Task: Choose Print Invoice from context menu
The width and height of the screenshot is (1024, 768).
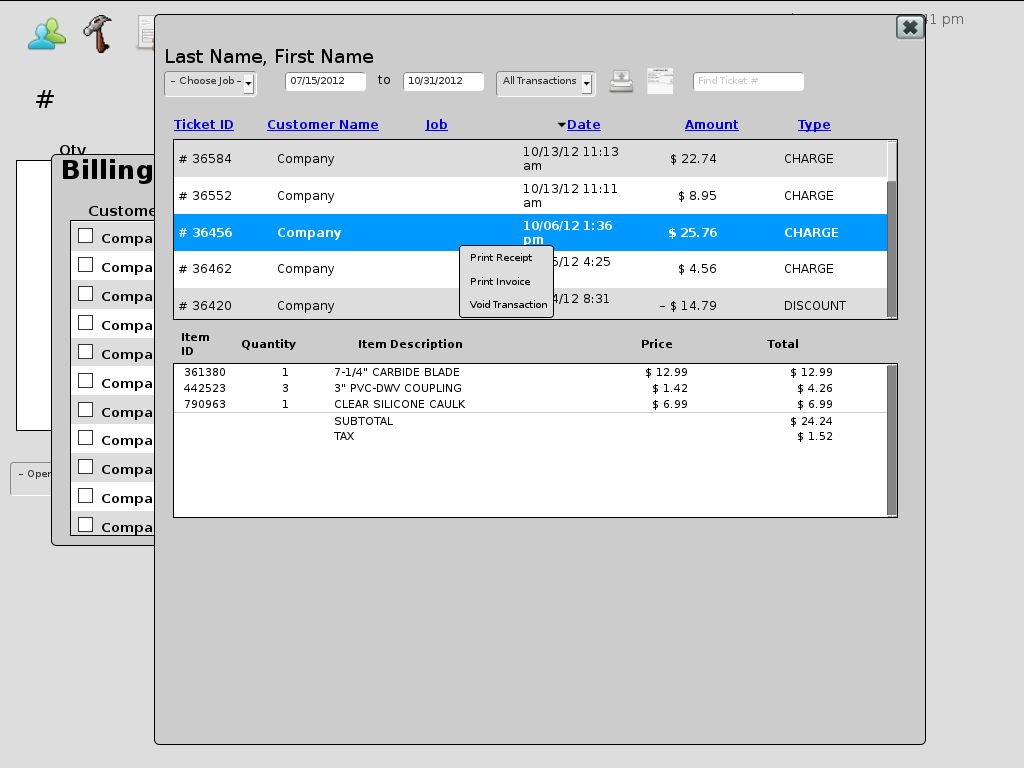Action: pyautogui.click(x=500, y=281)
